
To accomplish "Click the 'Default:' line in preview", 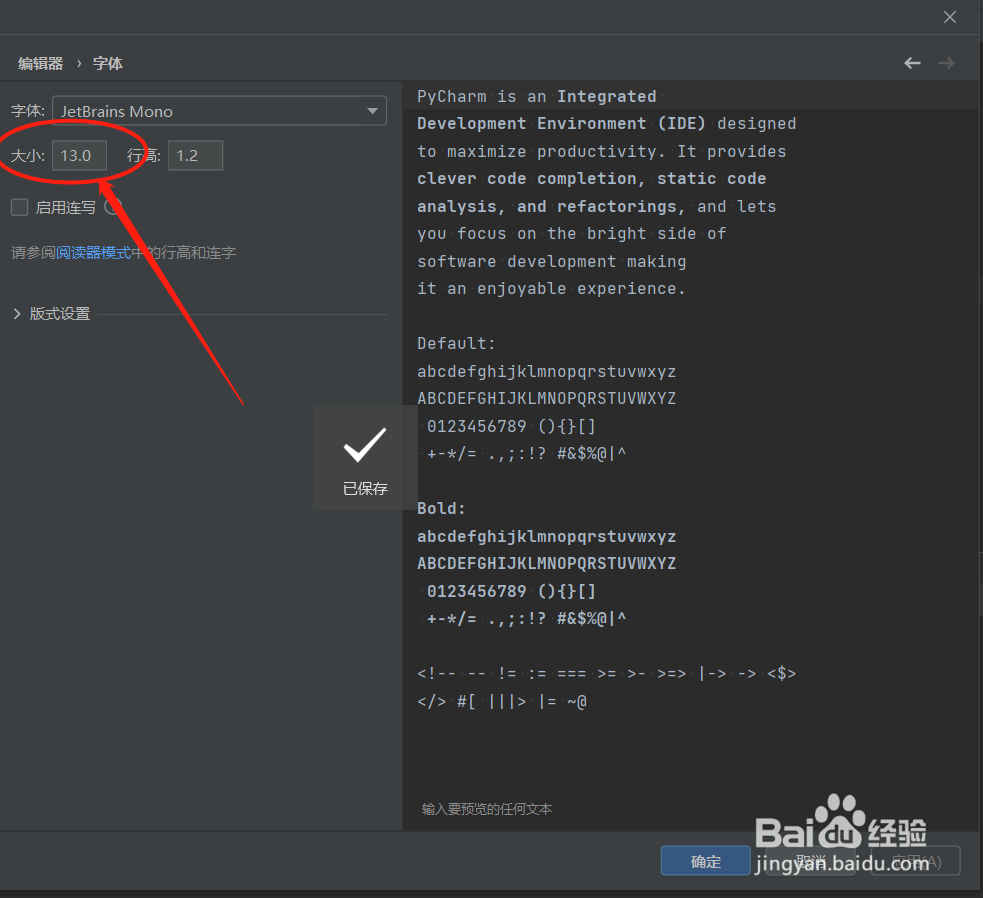I will (456, 344).
